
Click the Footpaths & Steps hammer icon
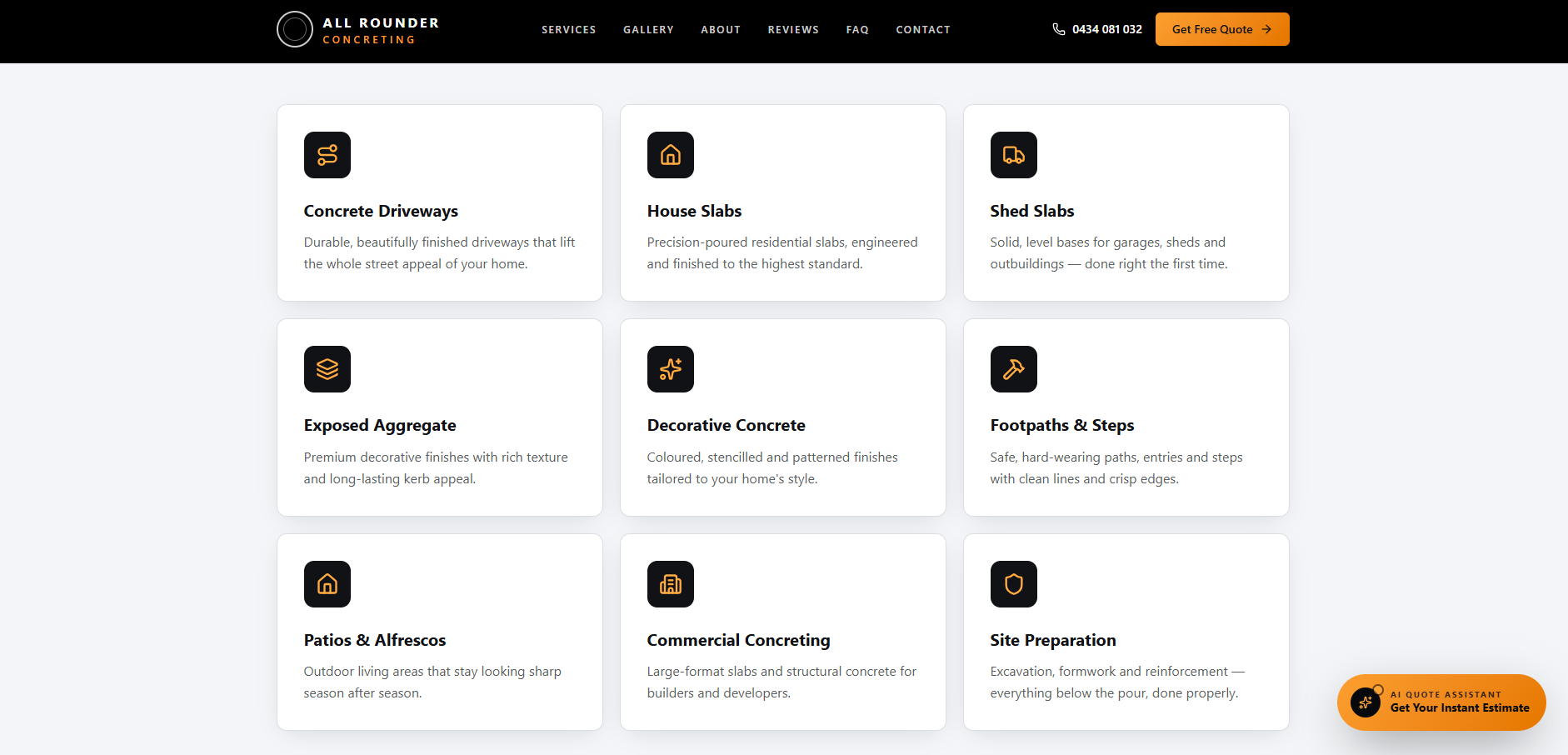coord(1014,369)
